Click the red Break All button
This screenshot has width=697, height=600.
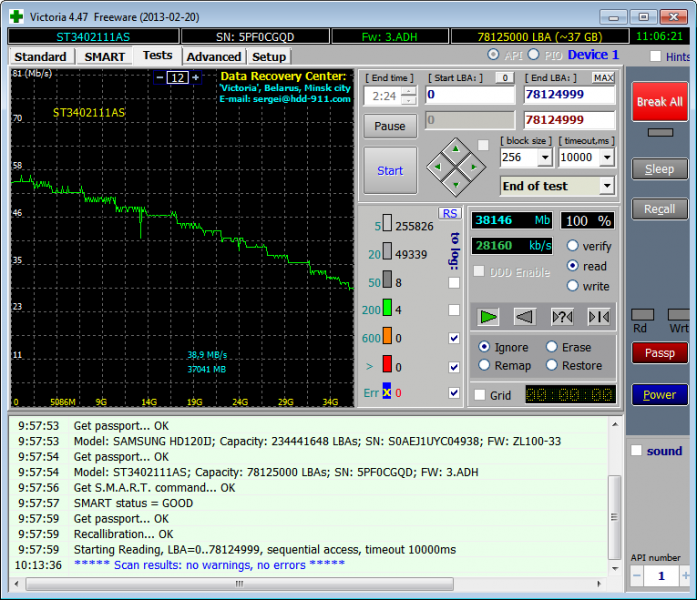pos(659,102)
